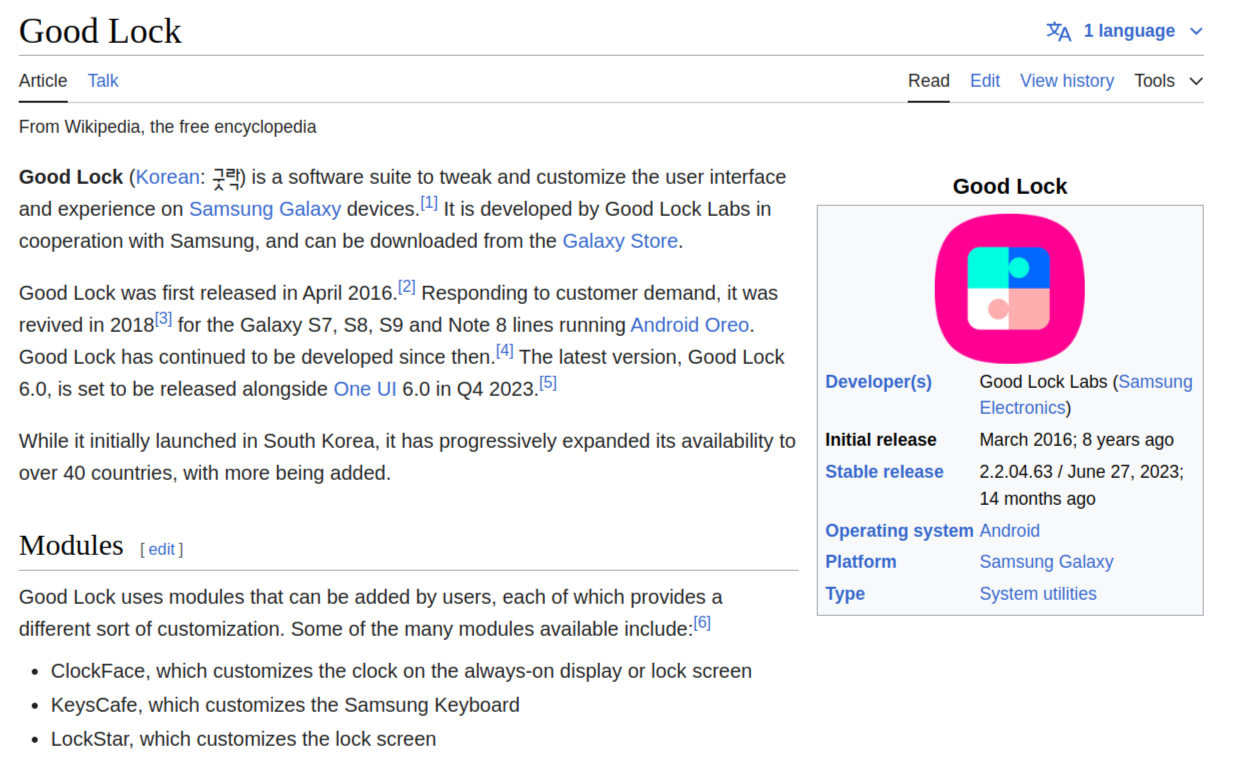Viewport: 1238px width, 758px height.
Task: Click the Modules section heading
Action: pyautogui.click(x=71, y=545)
